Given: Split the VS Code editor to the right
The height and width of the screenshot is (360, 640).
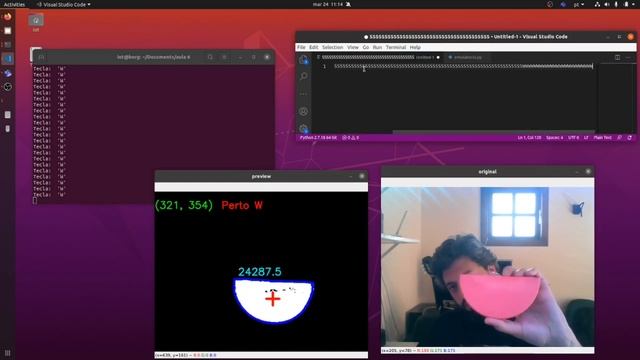Looking at the screenshot, I should tap(618, 58).
